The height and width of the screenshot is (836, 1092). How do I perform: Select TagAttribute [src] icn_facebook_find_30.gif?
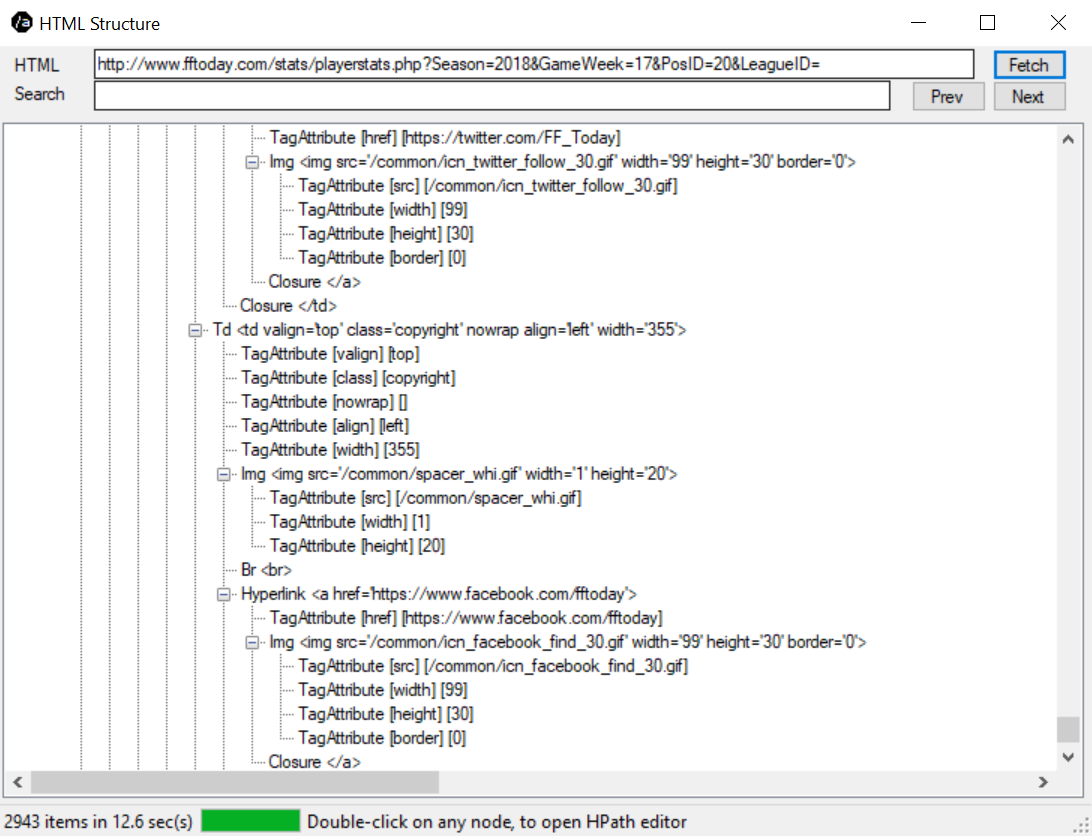493,666
